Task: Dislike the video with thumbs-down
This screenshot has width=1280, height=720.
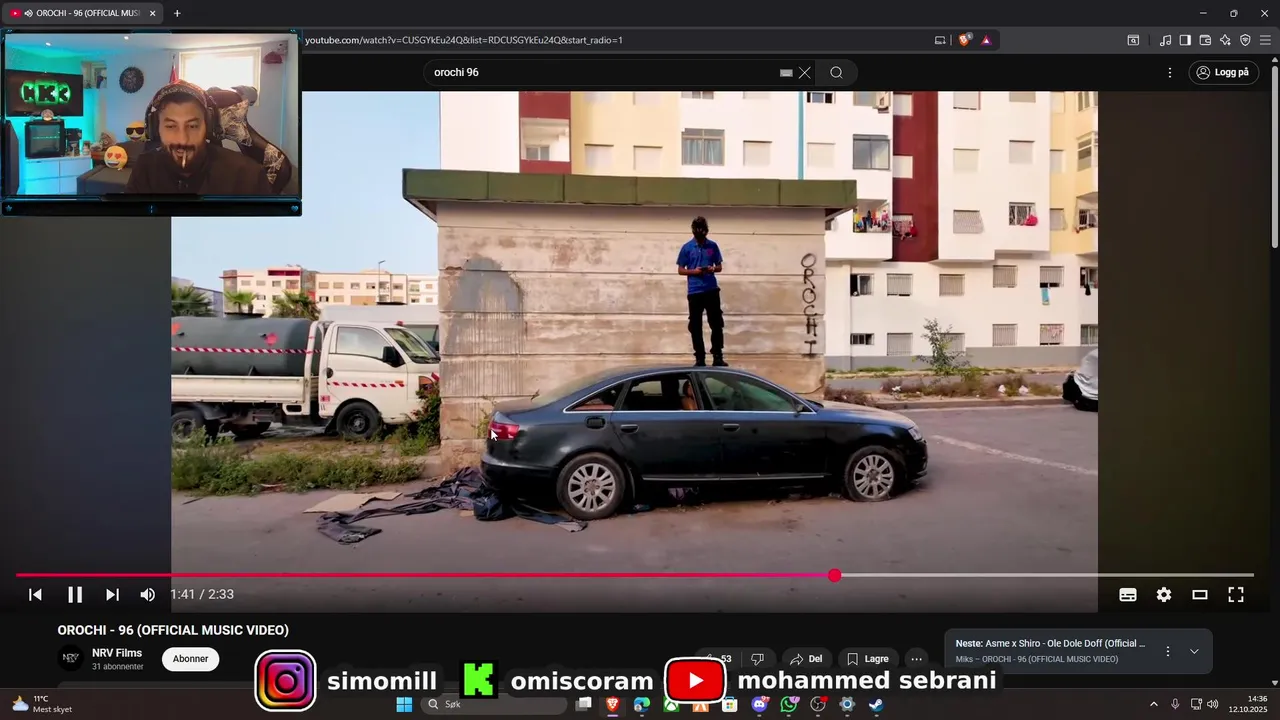Action: 757,659
